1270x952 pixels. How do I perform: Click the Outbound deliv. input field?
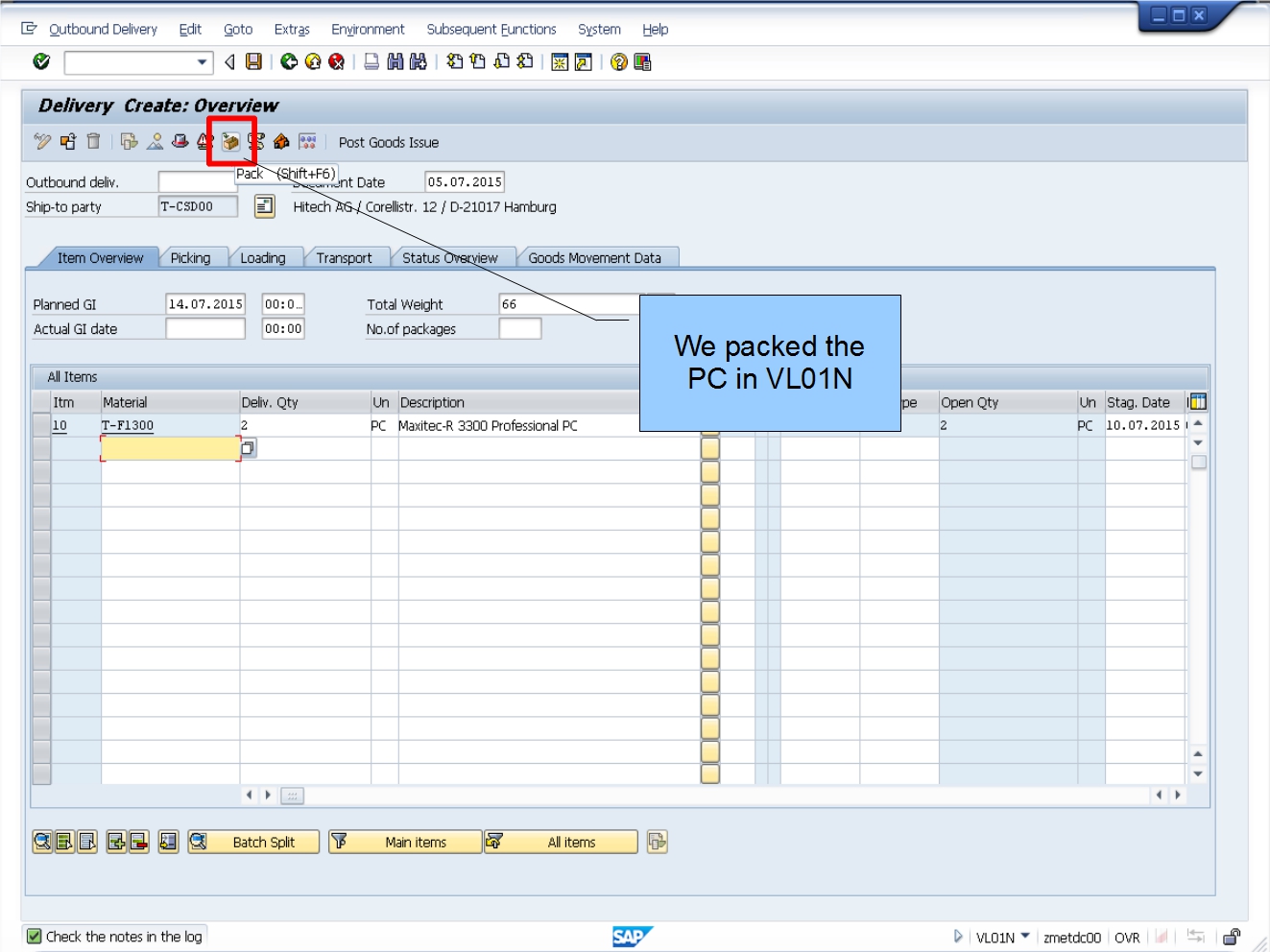(x=198, y=181)
